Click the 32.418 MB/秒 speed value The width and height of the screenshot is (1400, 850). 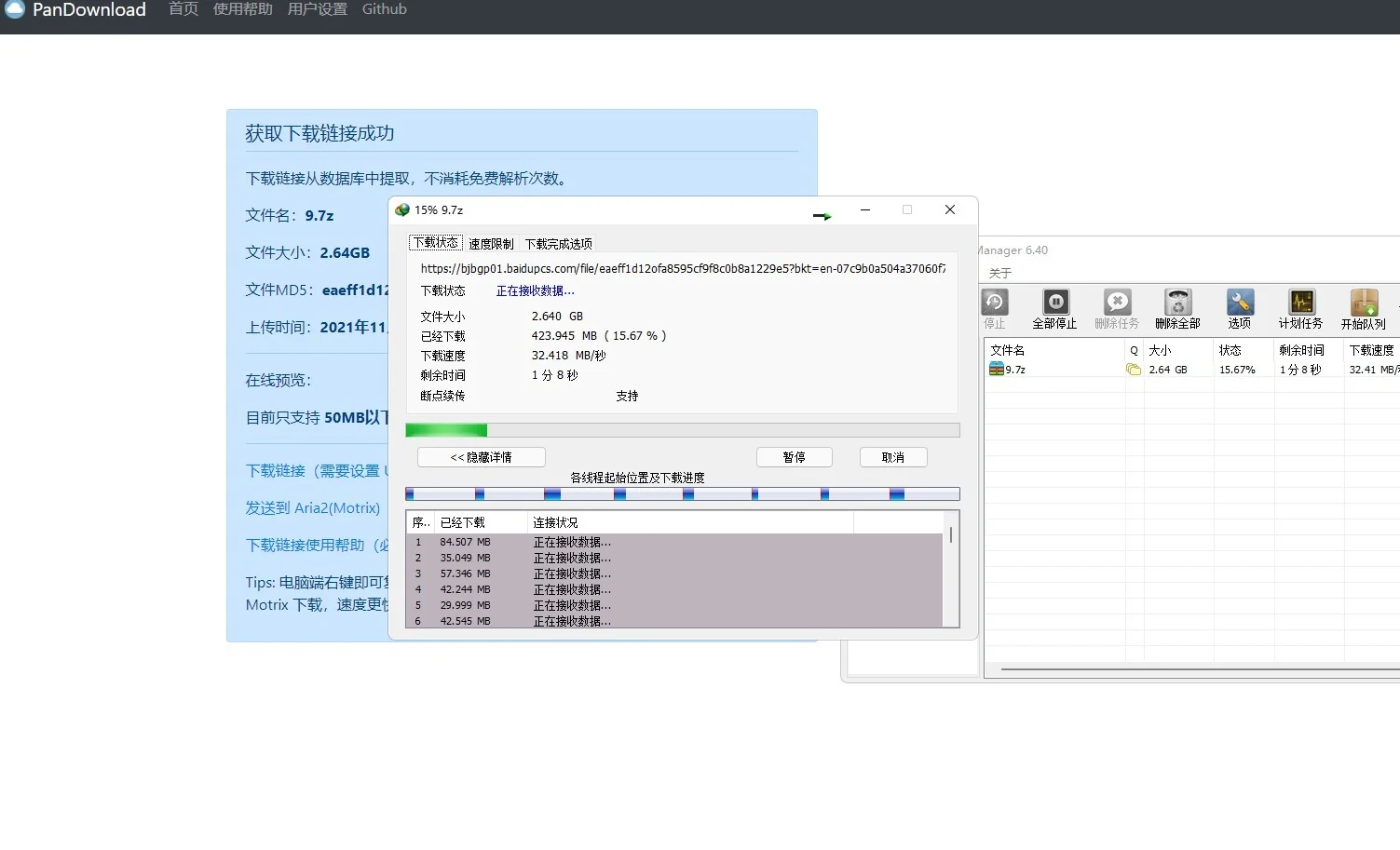point(568,356)
